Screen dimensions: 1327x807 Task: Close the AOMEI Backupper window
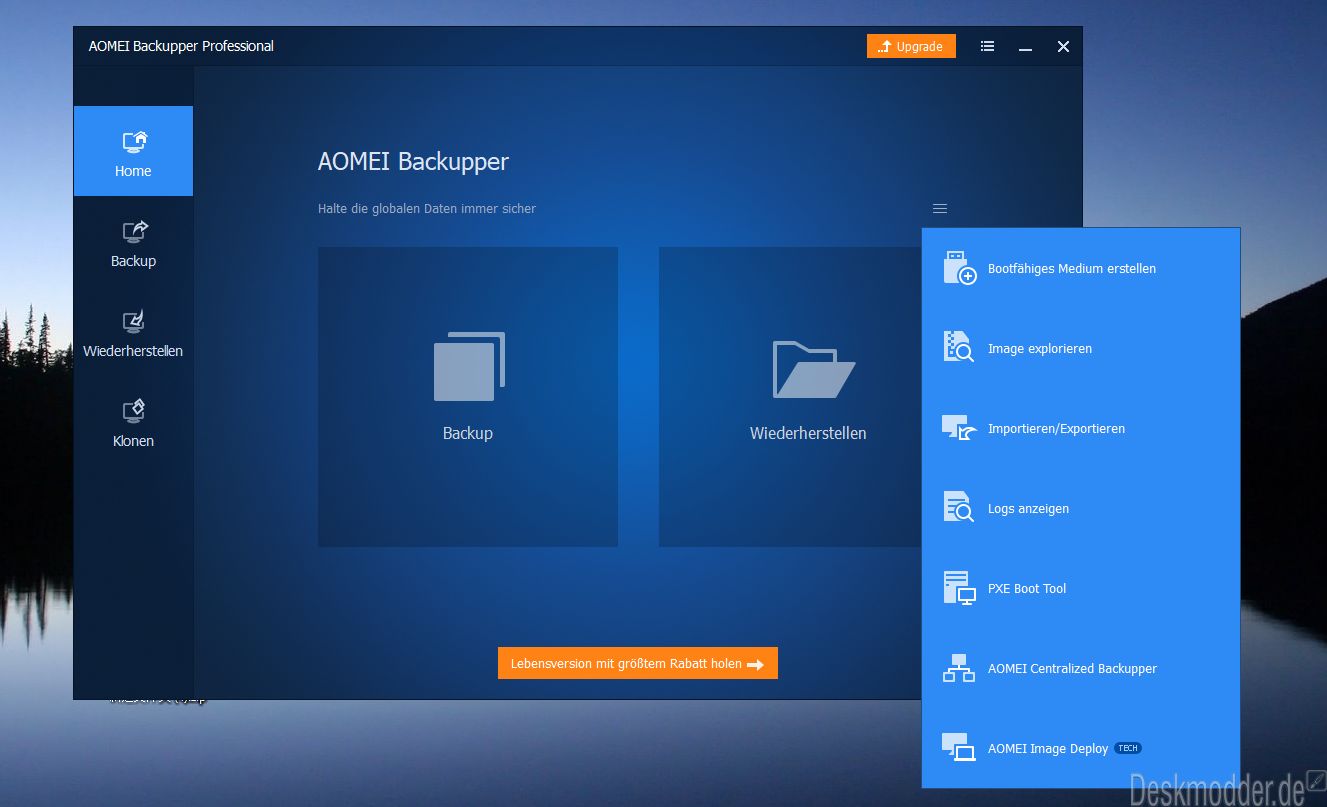coord(1063,46)
